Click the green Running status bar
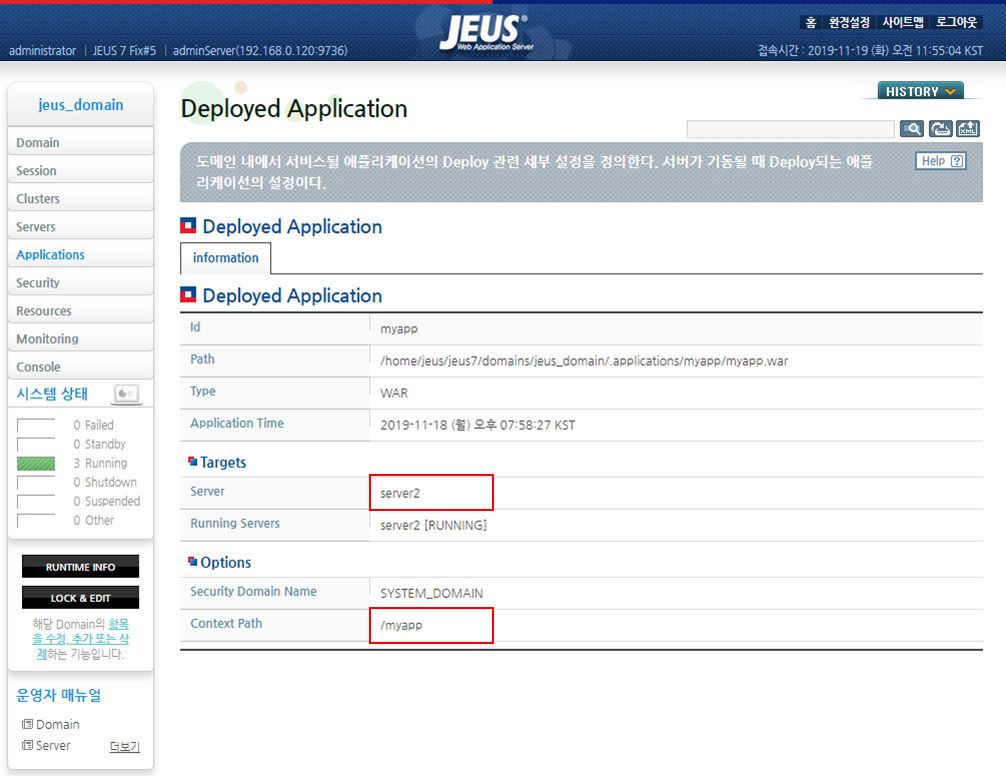The image size is (1006, 776). tap(38, 463)
